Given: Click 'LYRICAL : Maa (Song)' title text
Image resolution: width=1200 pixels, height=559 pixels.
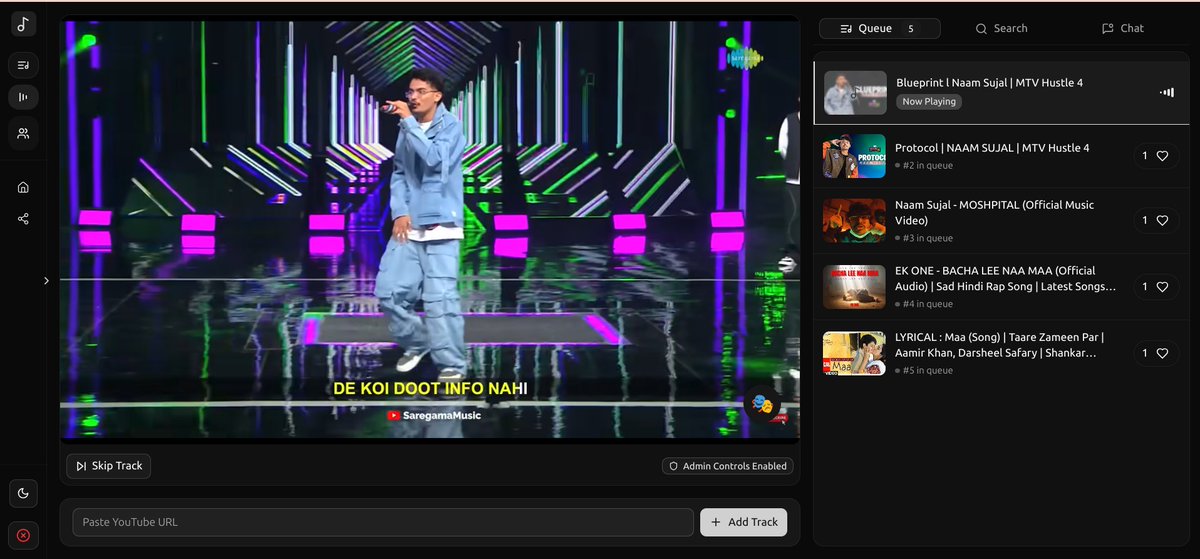Looking at the screenshot, I should pos(999,345).
